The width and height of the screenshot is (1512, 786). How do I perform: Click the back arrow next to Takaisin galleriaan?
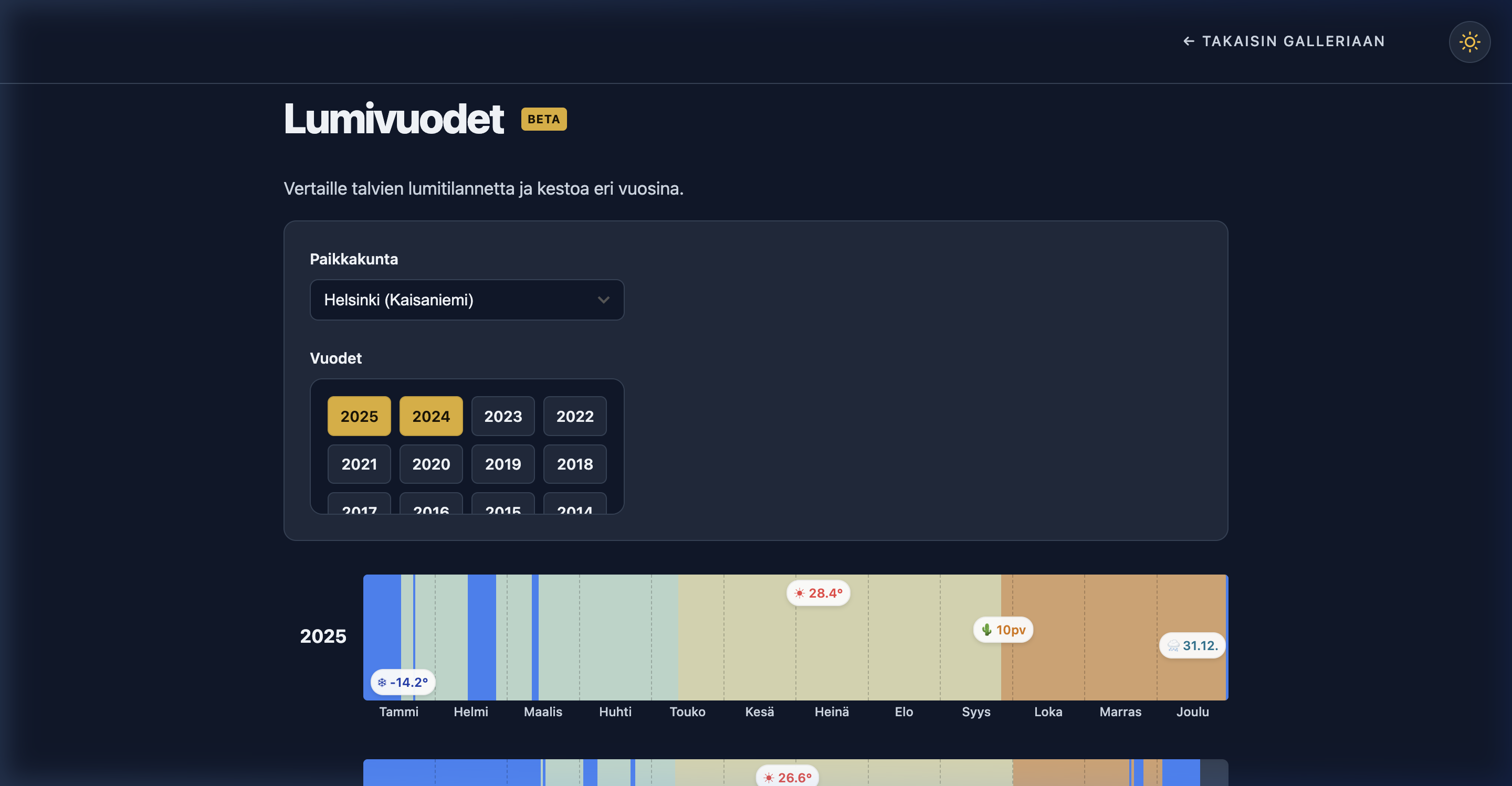coord(1189,41)
